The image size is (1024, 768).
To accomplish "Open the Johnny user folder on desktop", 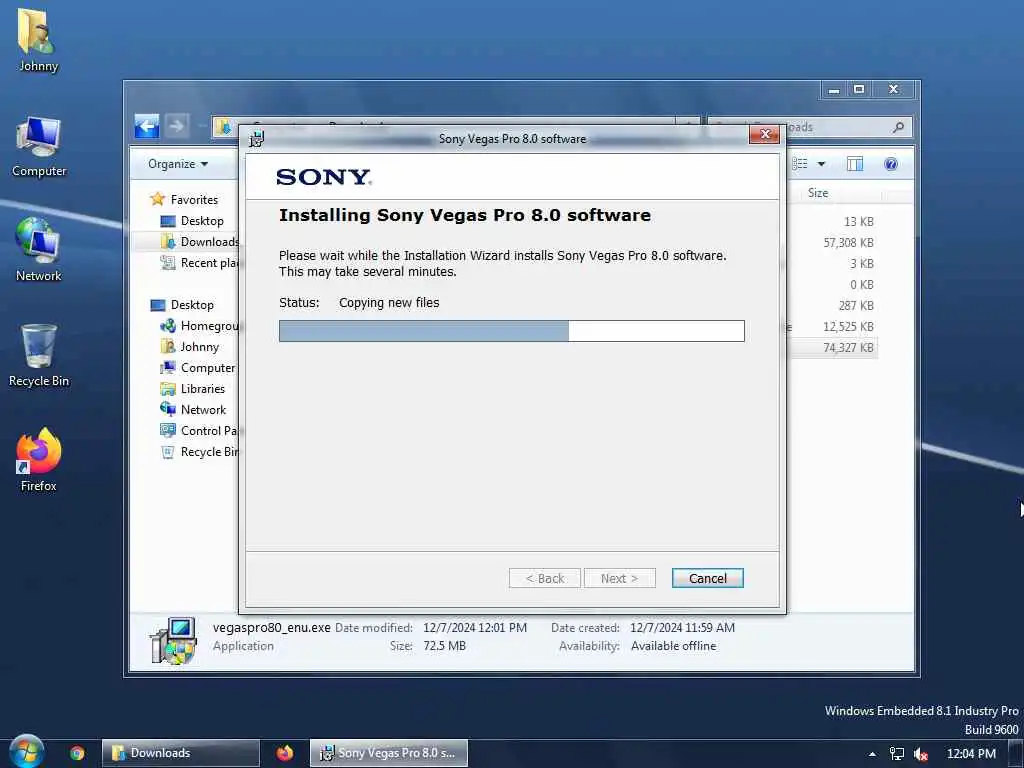I will coord(38,40).
